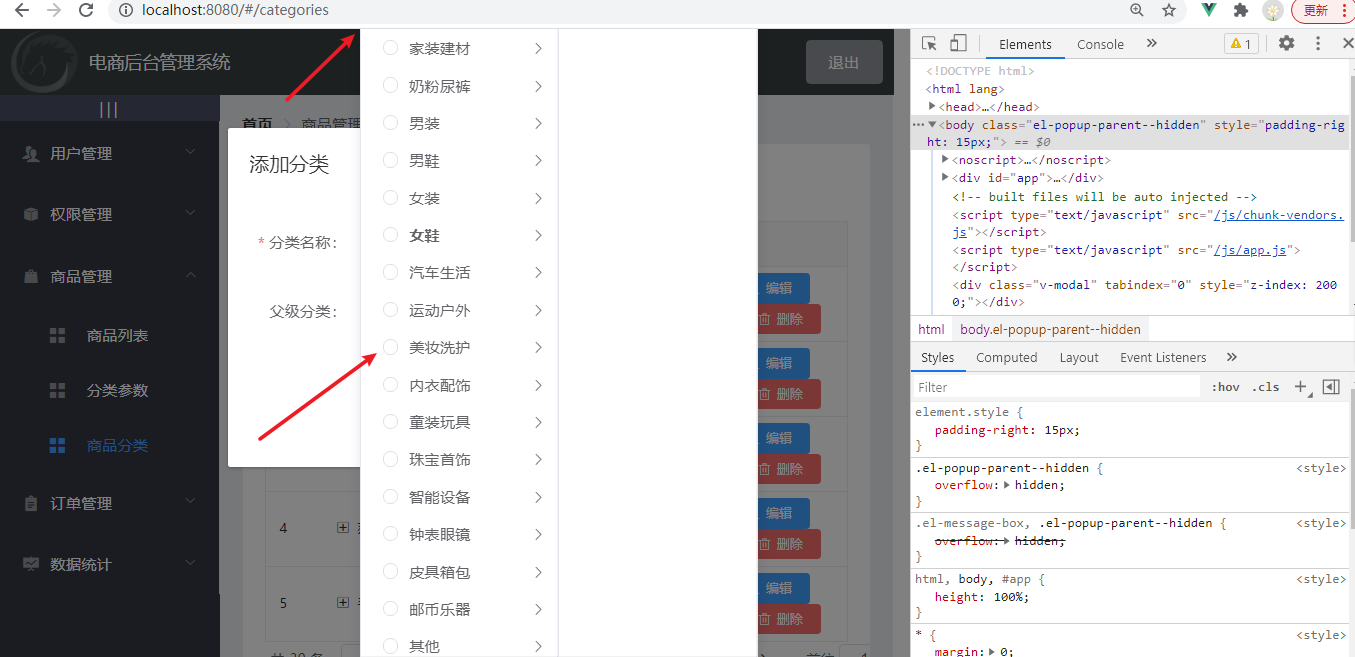The width and height of the screenshot is (1355, 657).
Task: Expand 珠宝首饰 submenu arrow
Action: coord(538,459)
